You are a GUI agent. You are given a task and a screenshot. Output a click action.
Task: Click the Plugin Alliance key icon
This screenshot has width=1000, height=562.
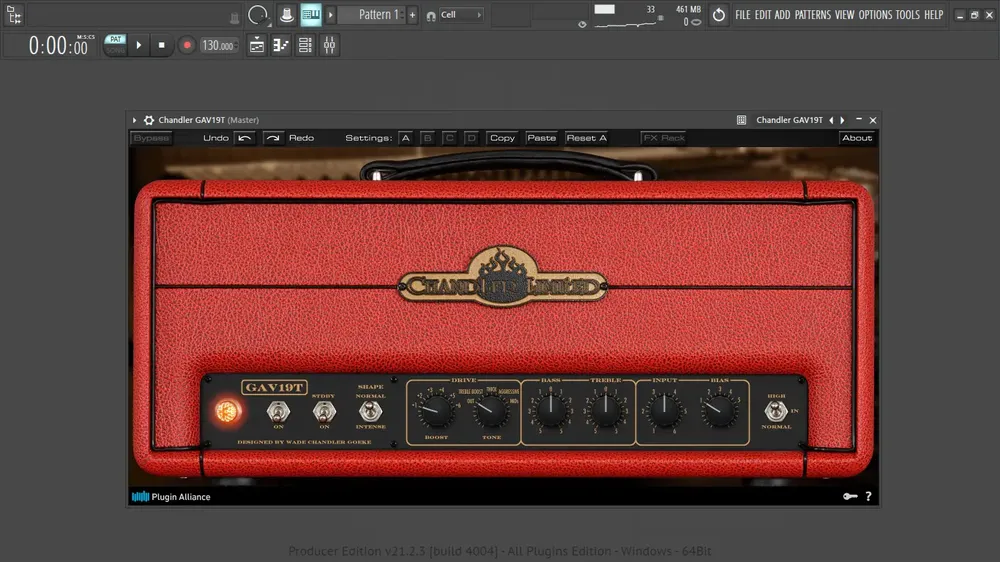pos(849,496)
